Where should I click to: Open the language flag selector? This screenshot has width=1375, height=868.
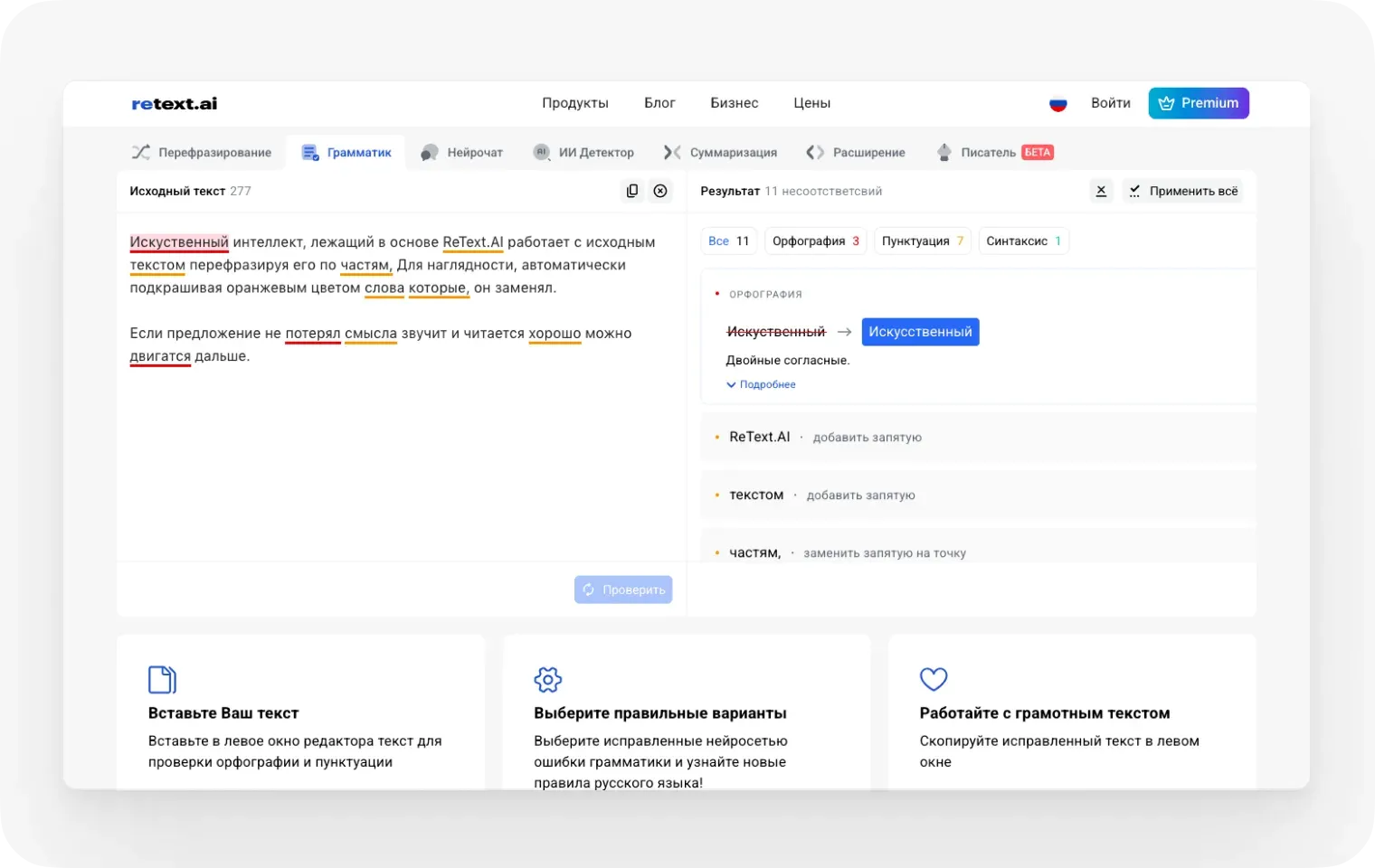[1057, 103]
